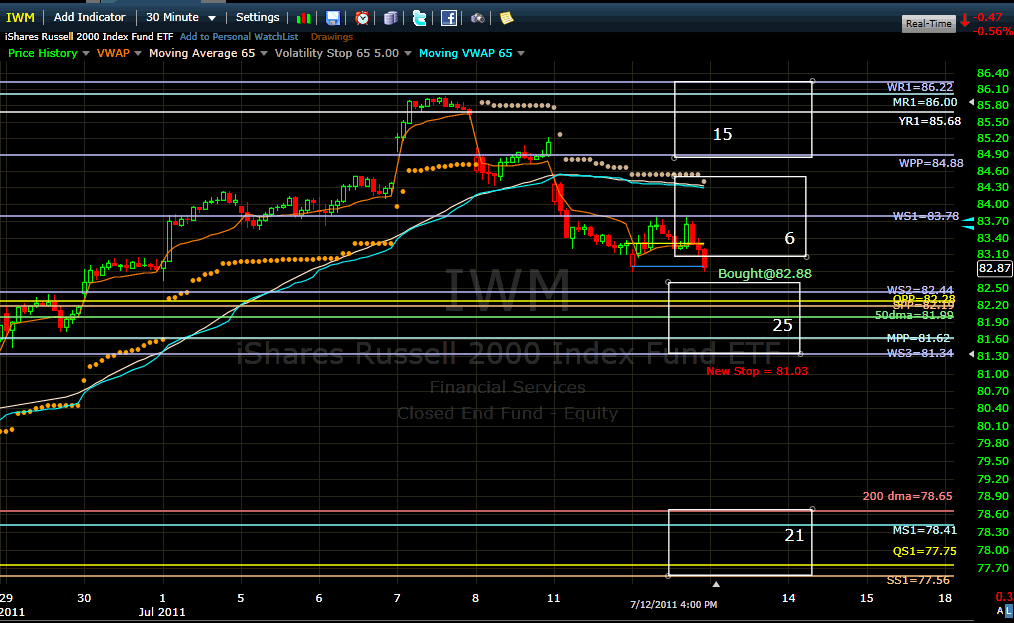Image resolution: width=1014 pixels, height=623 pixels.
Task: Click the candlestick chart style icon
Action: coord(303,18)
